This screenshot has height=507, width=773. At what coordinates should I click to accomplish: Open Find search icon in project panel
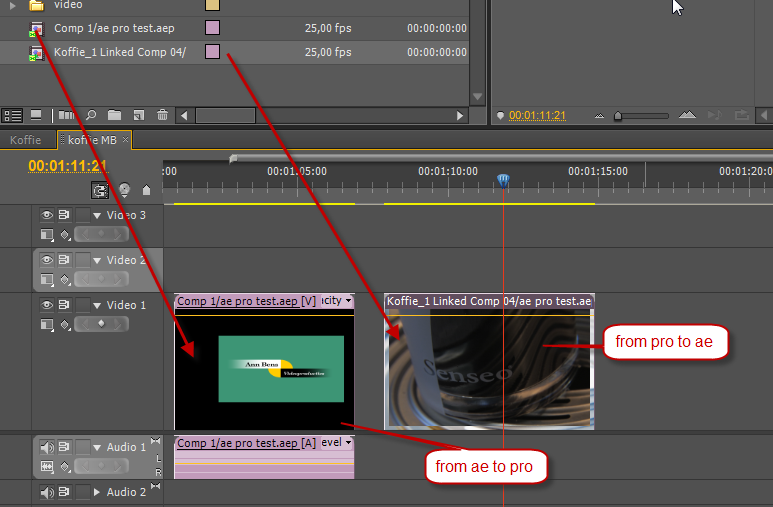[91, 115]
